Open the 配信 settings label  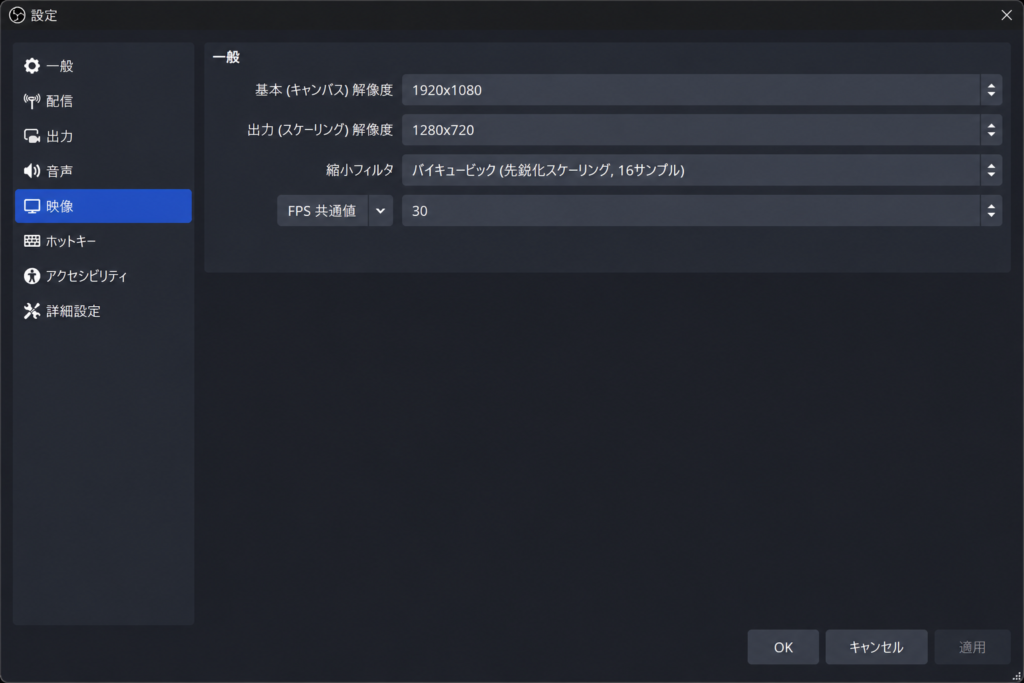[x=59, y=101]
